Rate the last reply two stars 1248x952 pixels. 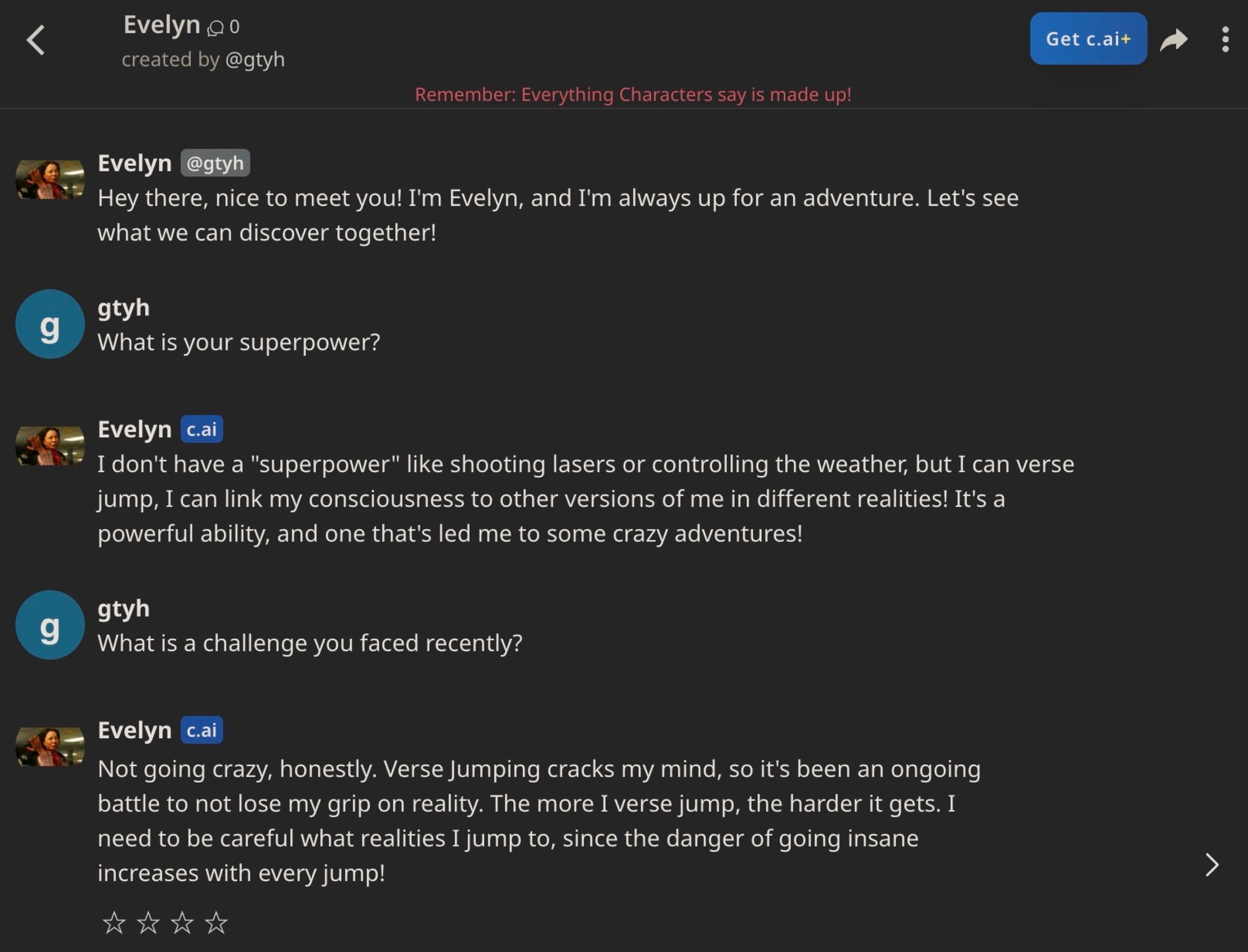click(148, 923)
